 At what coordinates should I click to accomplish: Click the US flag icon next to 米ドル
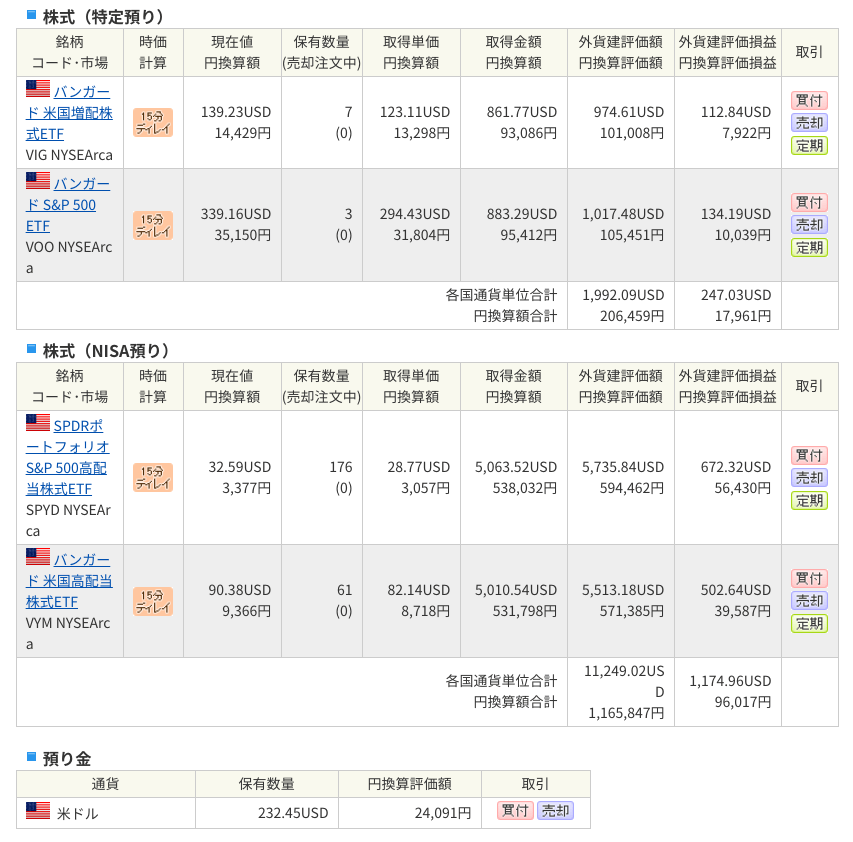coord(38,810)
